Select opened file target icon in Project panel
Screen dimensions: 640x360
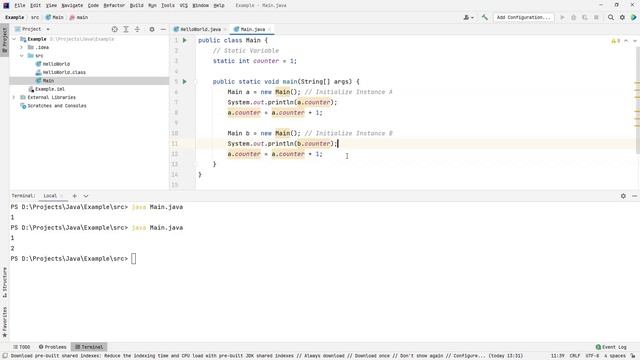click(x=115, y=29)
